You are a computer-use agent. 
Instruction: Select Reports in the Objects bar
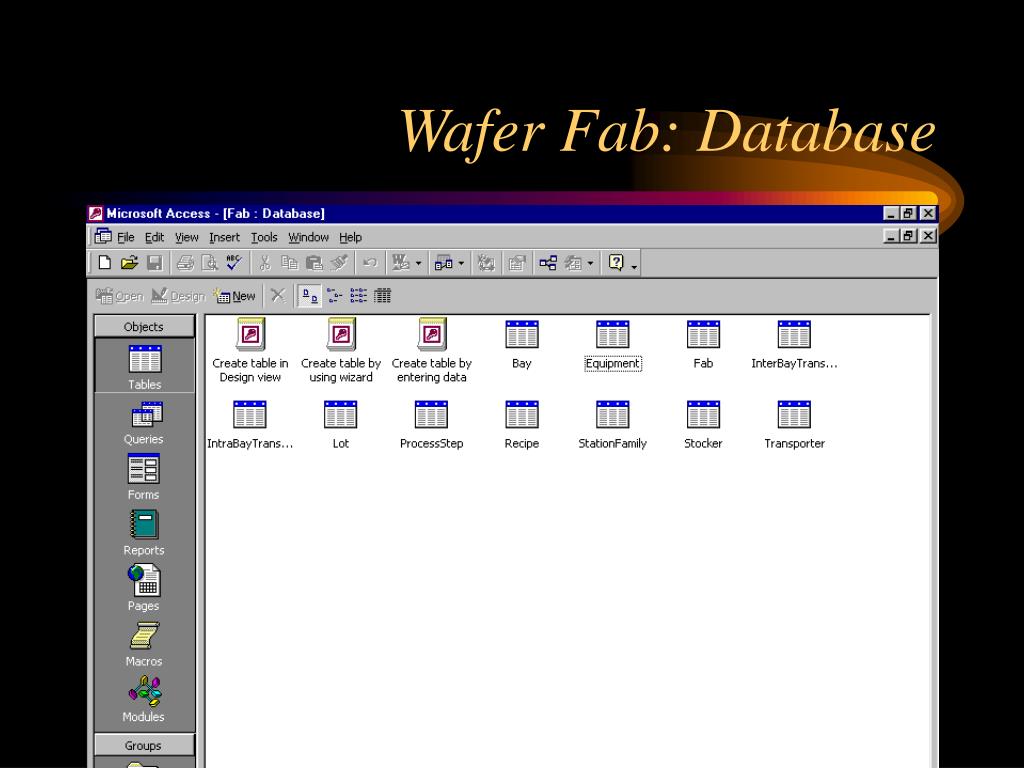point(144,534)
